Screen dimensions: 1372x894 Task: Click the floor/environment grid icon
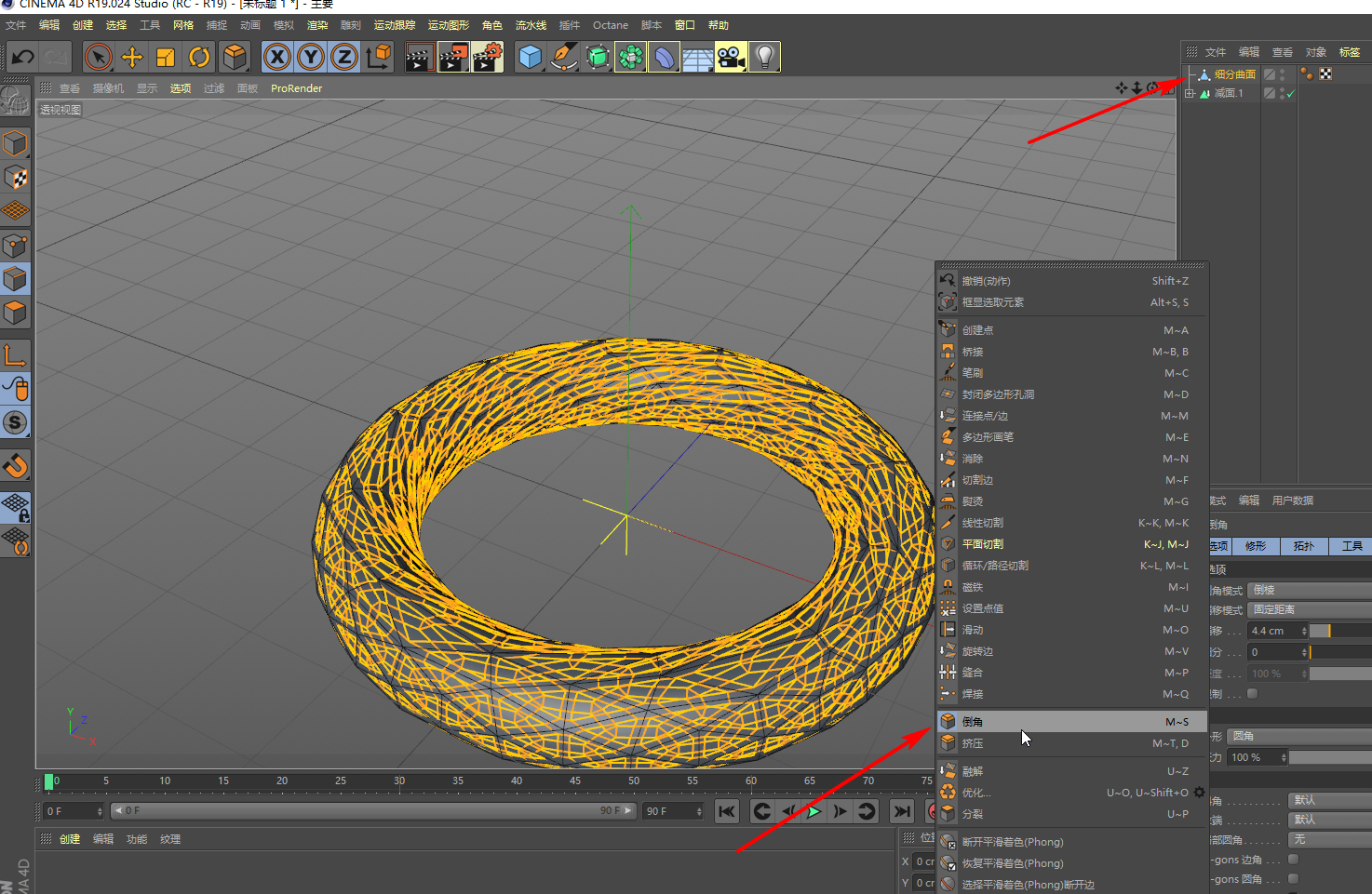click(697, 57)
